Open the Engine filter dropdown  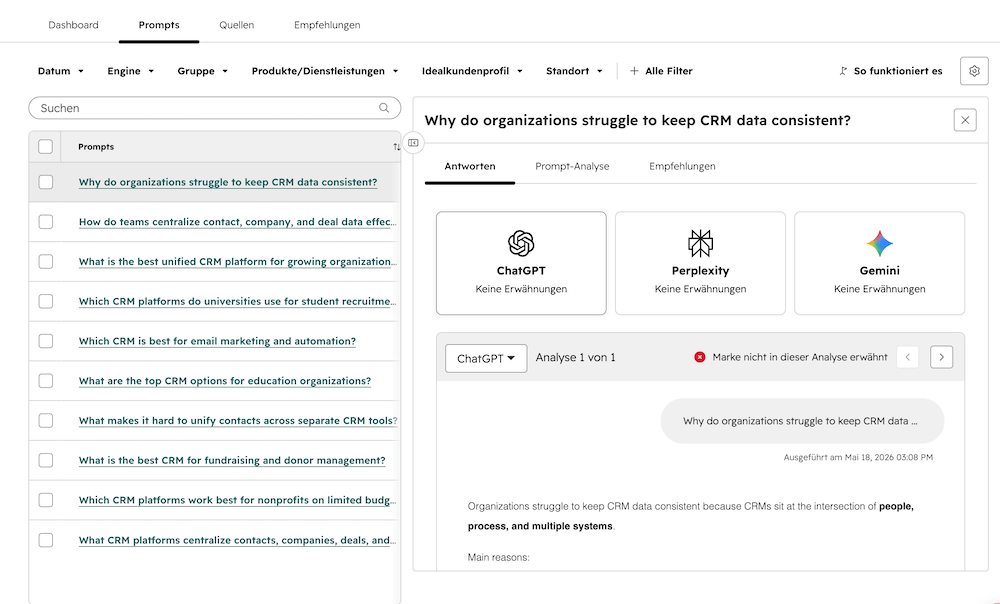click(130, 71)
